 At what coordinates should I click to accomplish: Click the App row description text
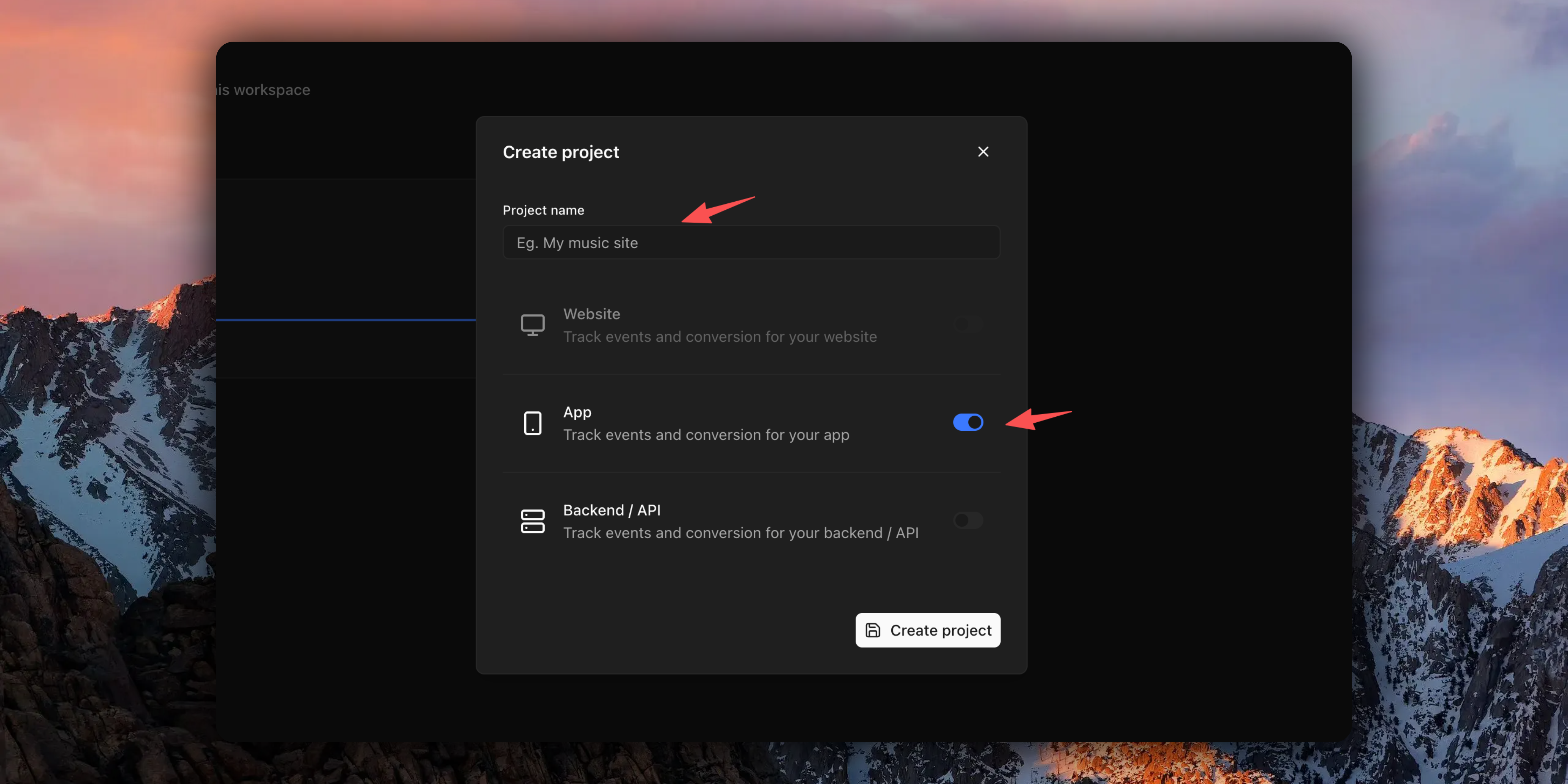tap(706, 435)
